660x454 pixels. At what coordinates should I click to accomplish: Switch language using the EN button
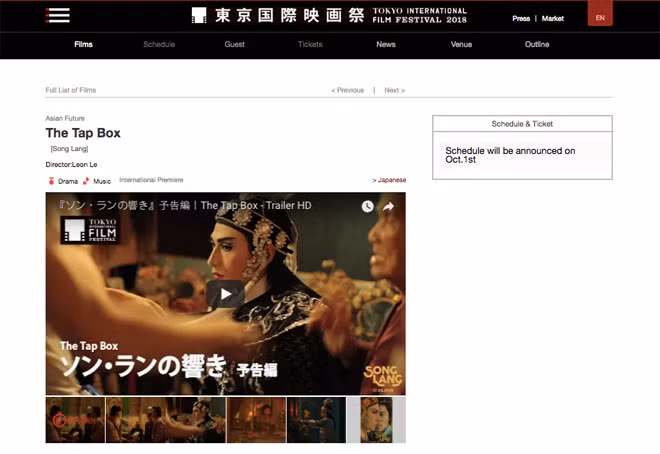click(599, 17)
